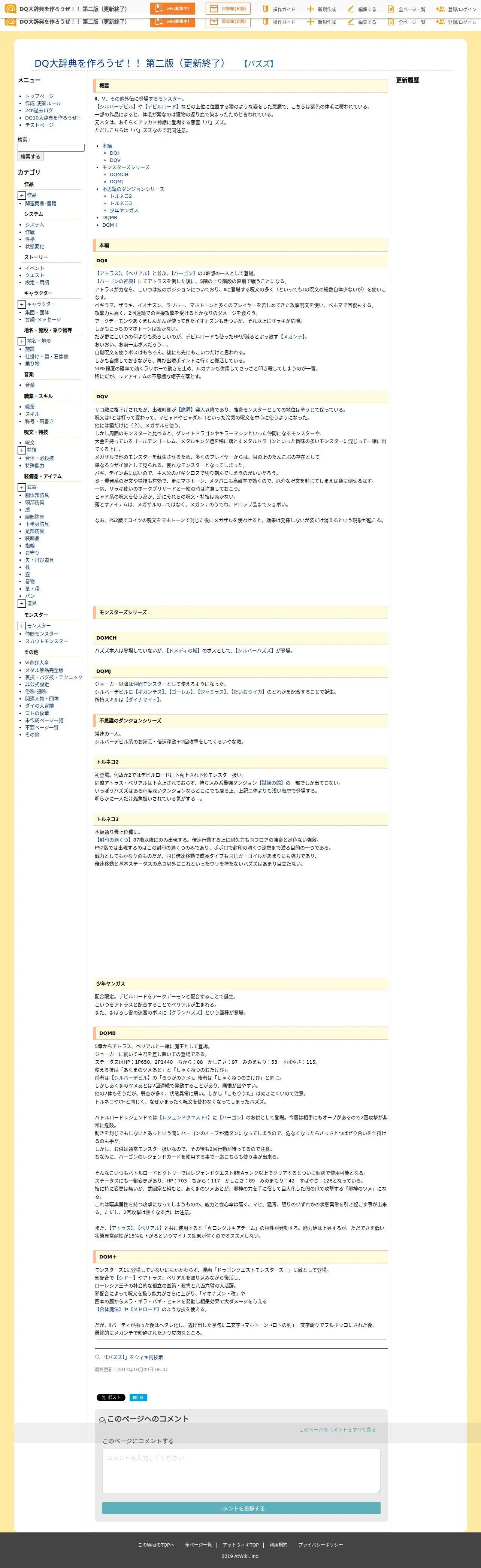
Task: Open the 【メドローア】 article link
Action: pyautogui.click(x=145, y=1309)
